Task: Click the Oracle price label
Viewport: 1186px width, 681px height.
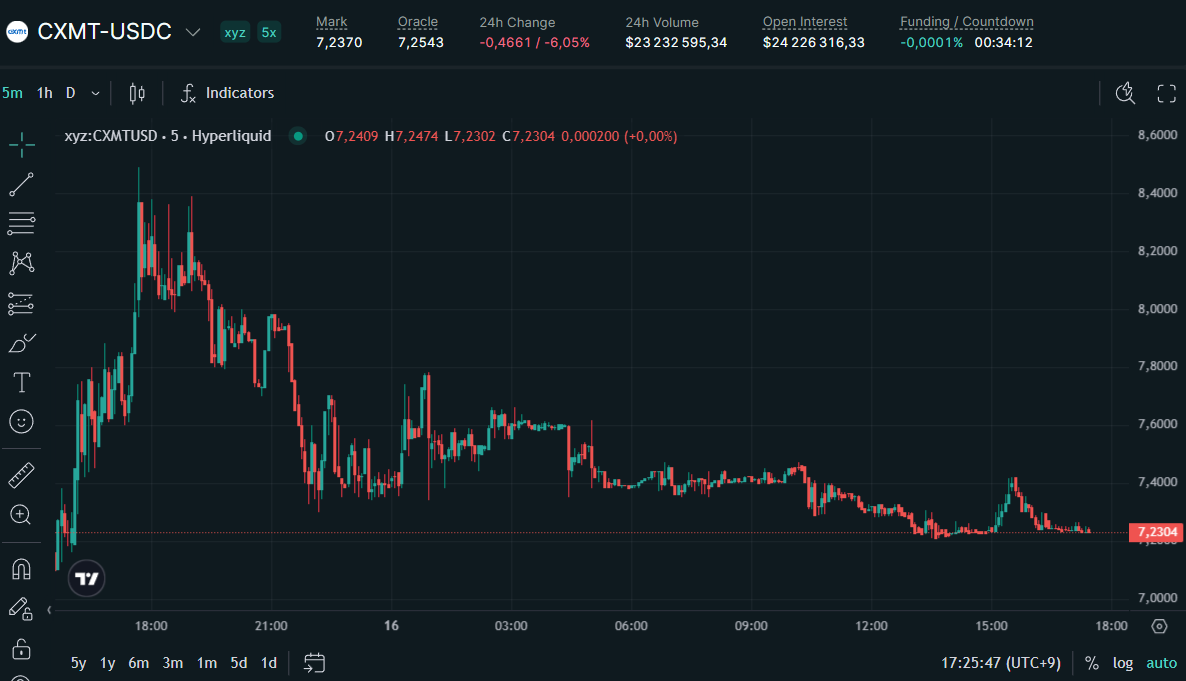Action: tap(418, 23)
